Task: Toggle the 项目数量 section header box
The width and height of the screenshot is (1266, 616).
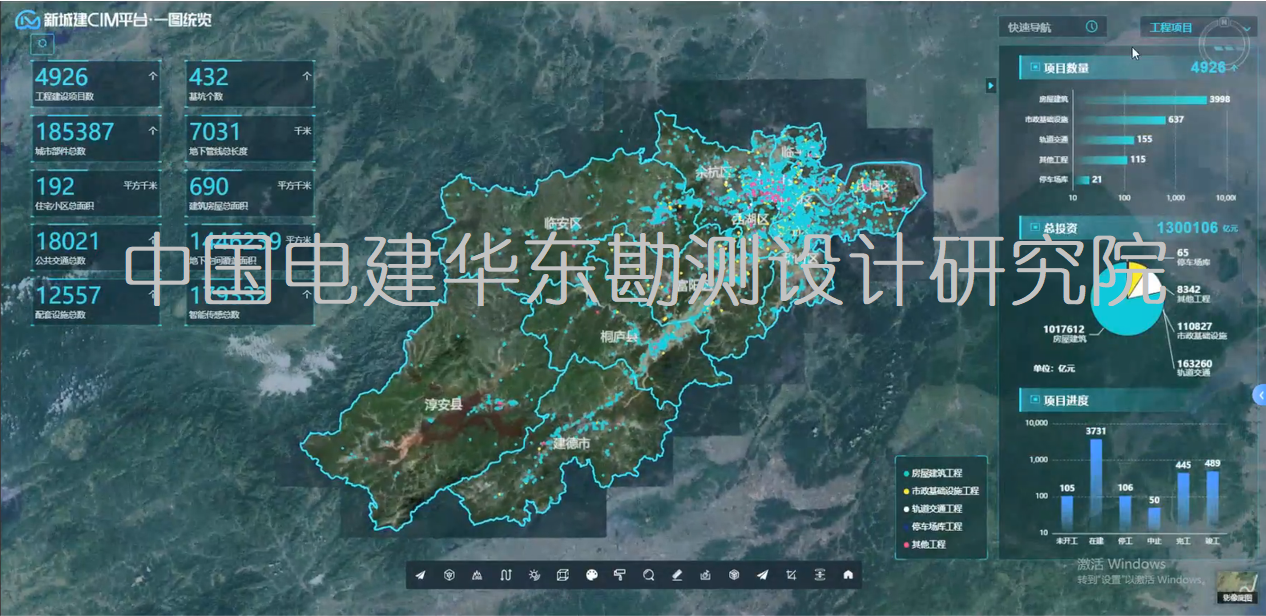Action: [1035, 68]
